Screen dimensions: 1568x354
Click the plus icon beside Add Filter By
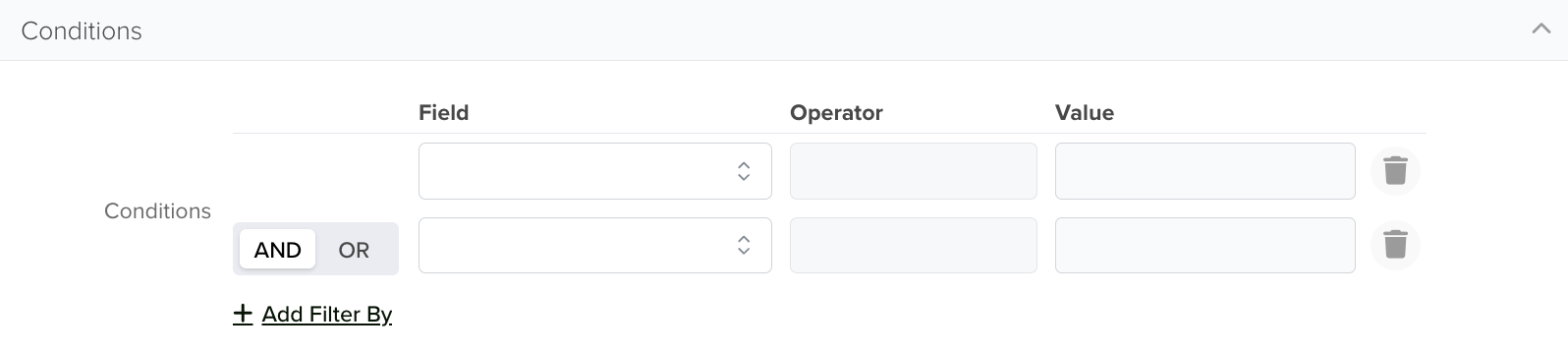[243, 314]
